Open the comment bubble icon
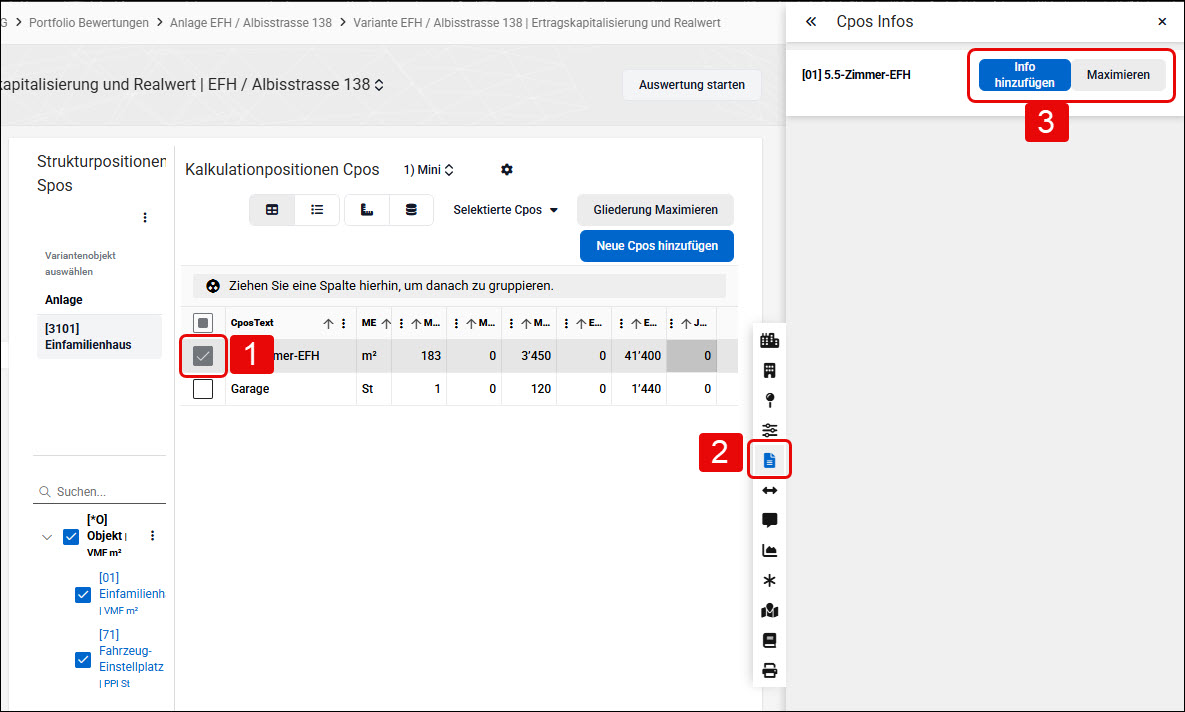Viewport: 1185px width, 712px height. pos(769,520)
